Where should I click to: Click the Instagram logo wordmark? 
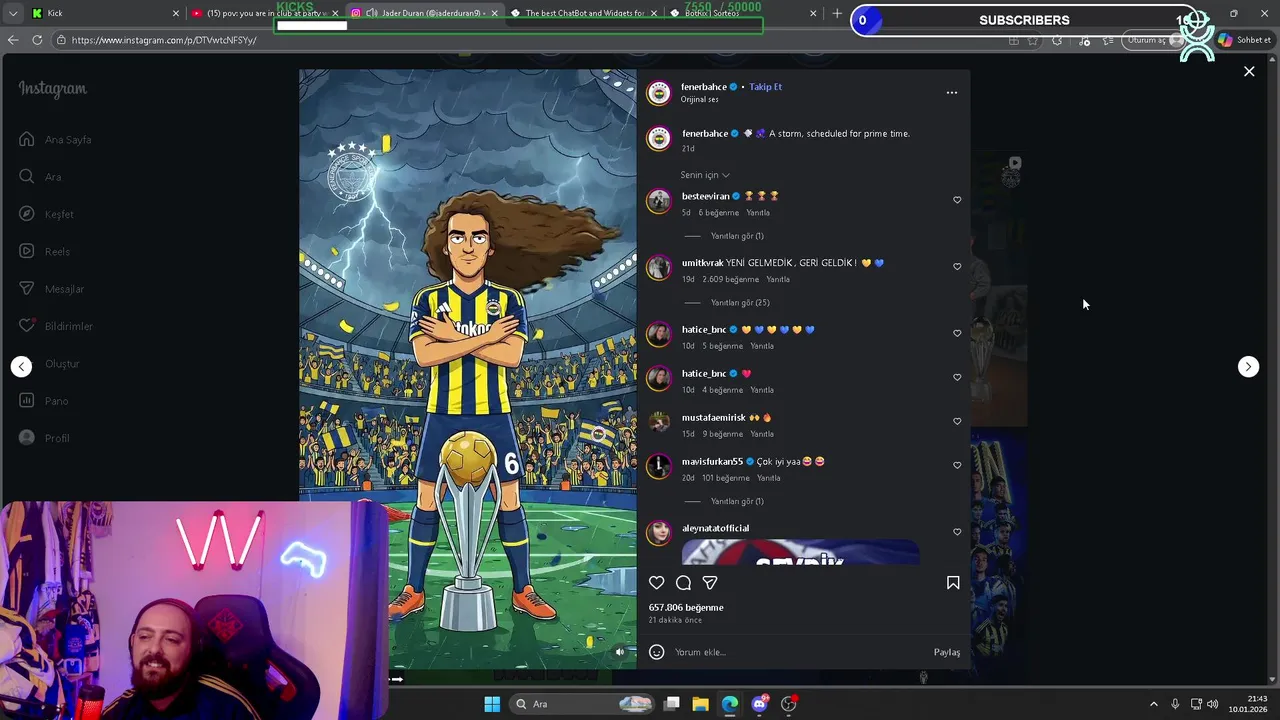point(53,88)
